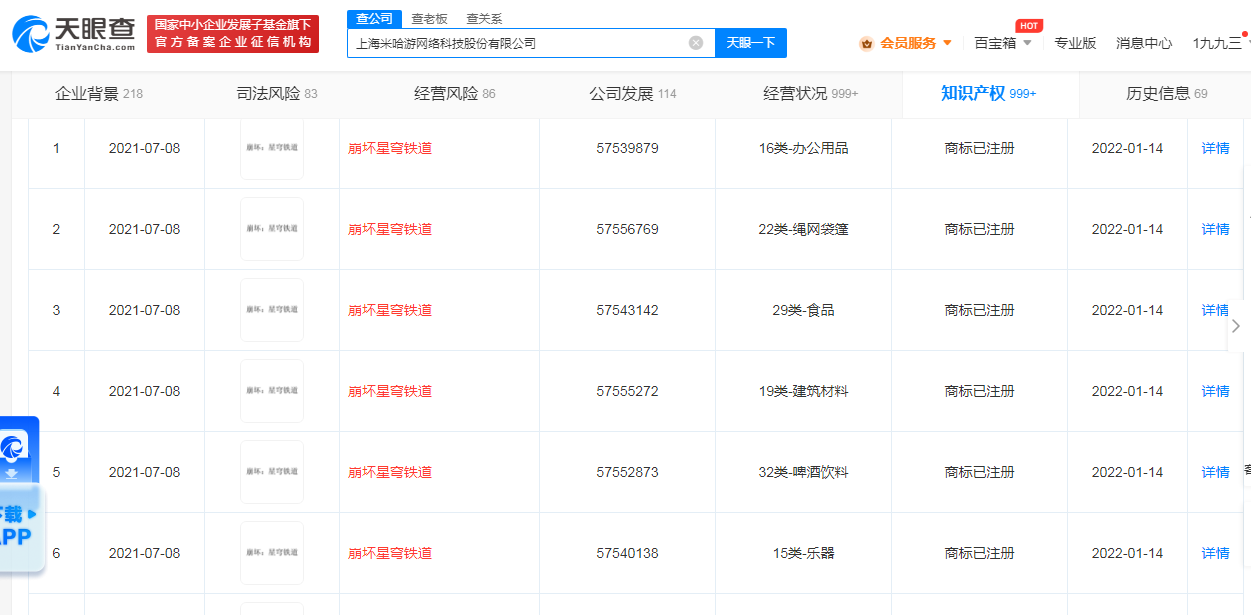Screen dimensions: 1251x615
Task: Click the 15类-乐器 cell
Action: (x=803, y=553)
